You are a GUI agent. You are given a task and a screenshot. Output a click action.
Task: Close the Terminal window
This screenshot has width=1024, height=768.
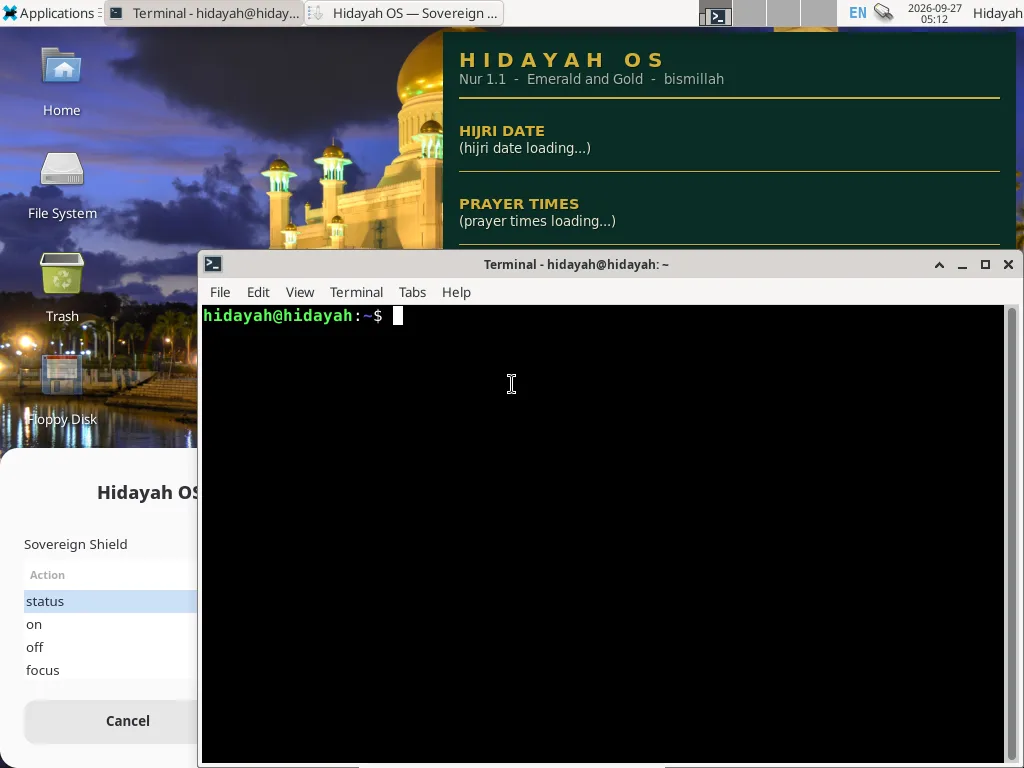click(1008, 264)
